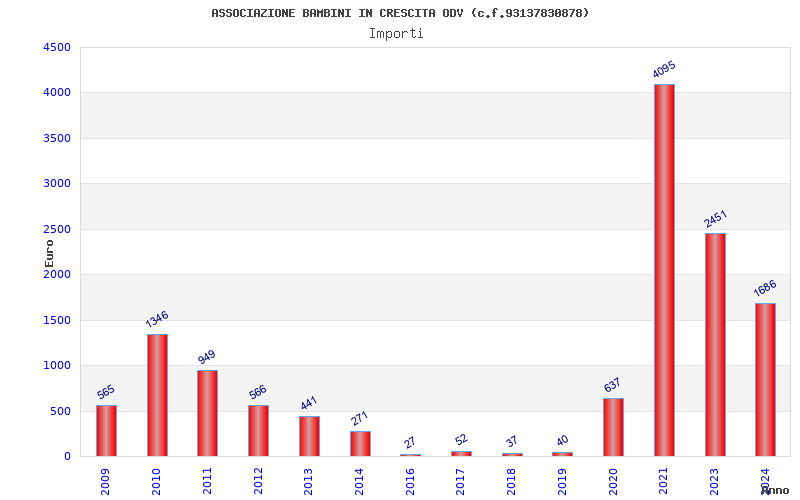The height and width of the screenshot is (500, 800).
Task: Click the y-axis tick label 4500
Action: 57,47
